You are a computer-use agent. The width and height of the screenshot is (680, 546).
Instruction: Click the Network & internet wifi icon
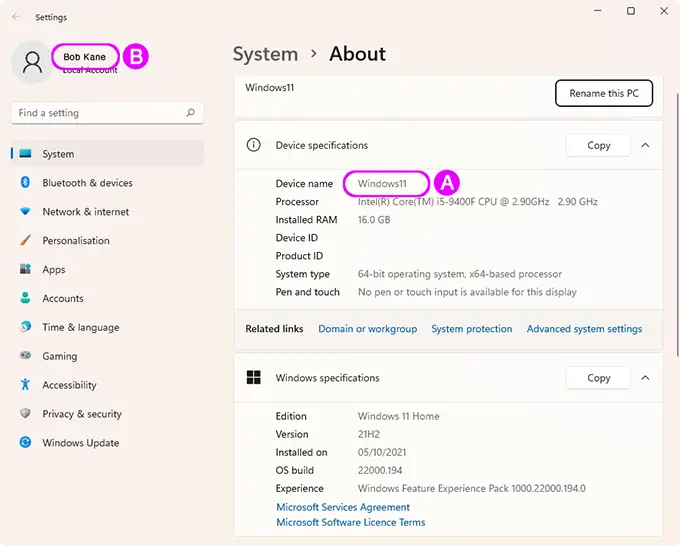[26, 211]
